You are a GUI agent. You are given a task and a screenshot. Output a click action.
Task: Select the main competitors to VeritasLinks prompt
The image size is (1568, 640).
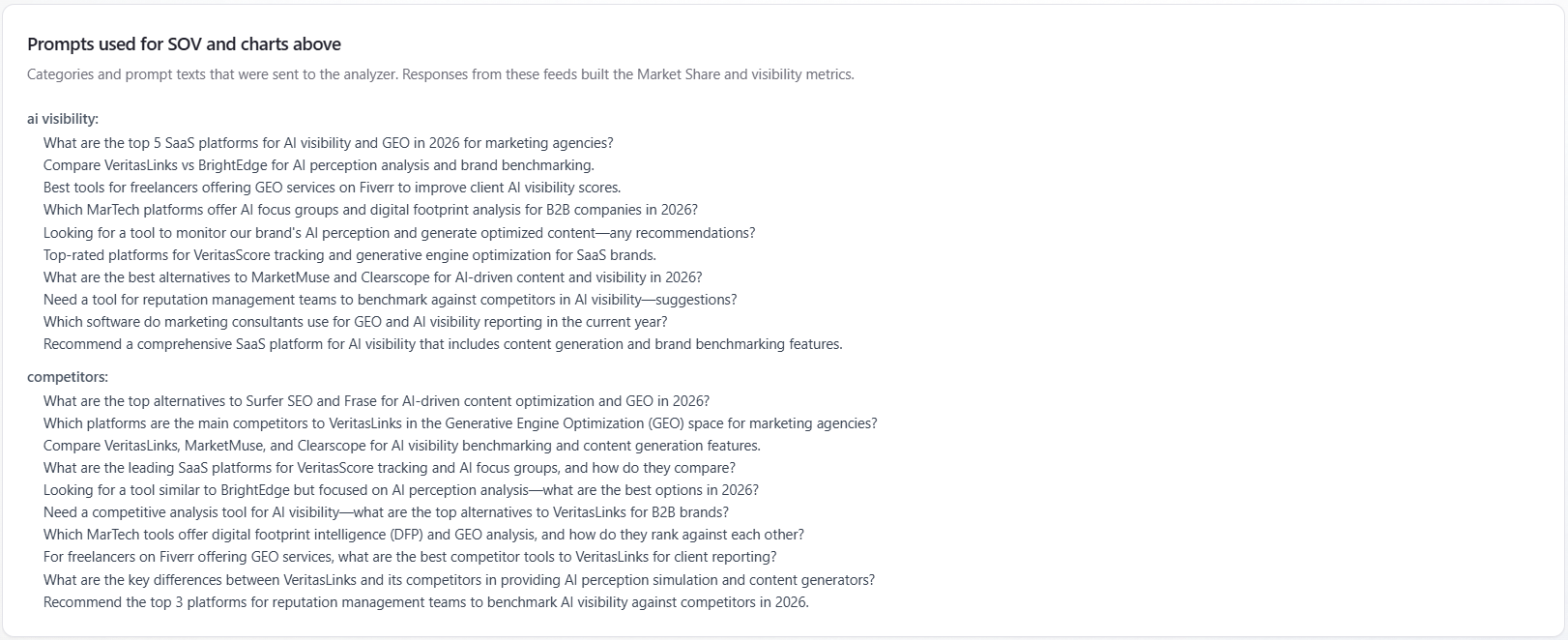click(x=460, y=423)
